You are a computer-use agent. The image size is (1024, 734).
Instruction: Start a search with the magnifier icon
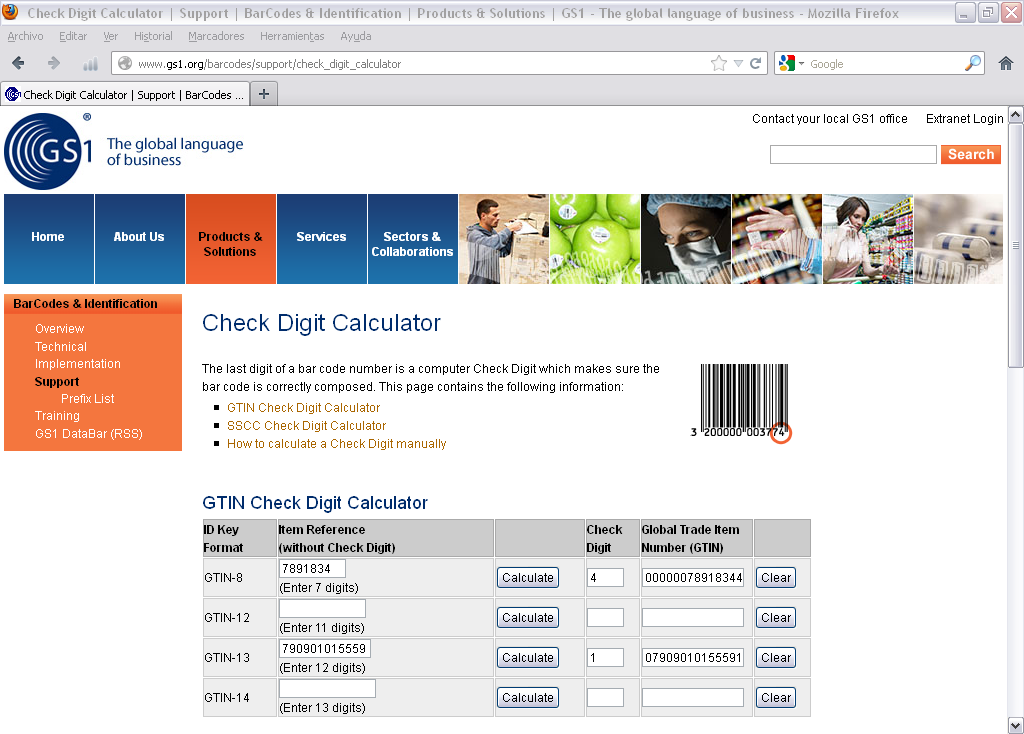click(x=971, y=62)
